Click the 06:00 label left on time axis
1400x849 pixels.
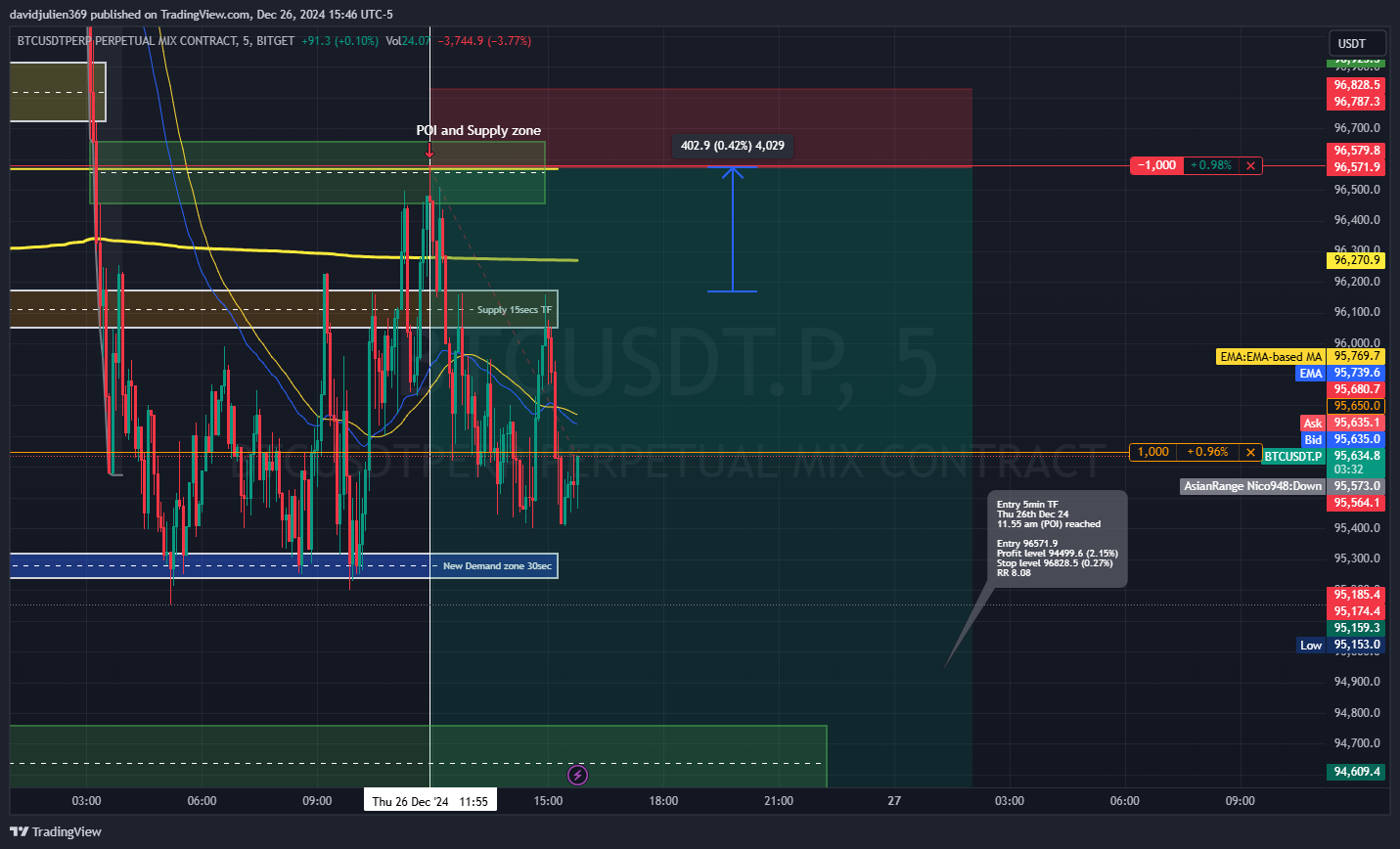coord(202,801)
